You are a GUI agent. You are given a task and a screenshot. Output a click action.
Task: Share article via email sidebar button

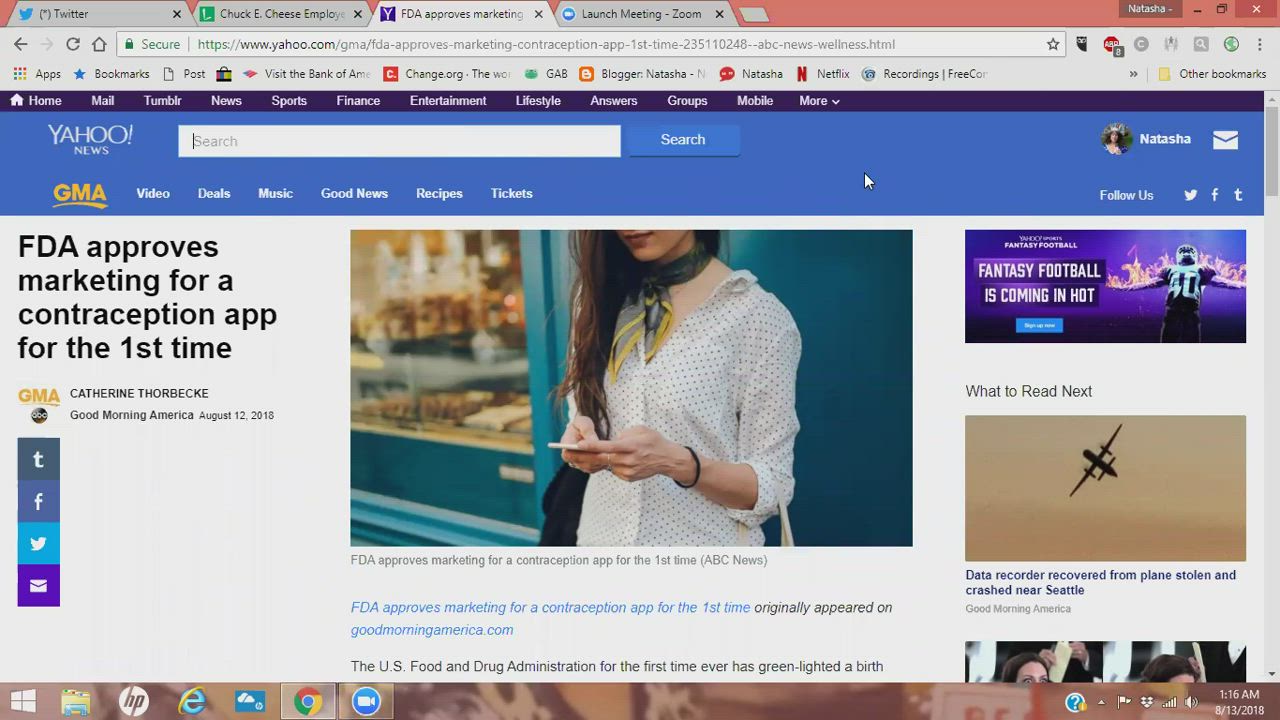tap(38, 586)
